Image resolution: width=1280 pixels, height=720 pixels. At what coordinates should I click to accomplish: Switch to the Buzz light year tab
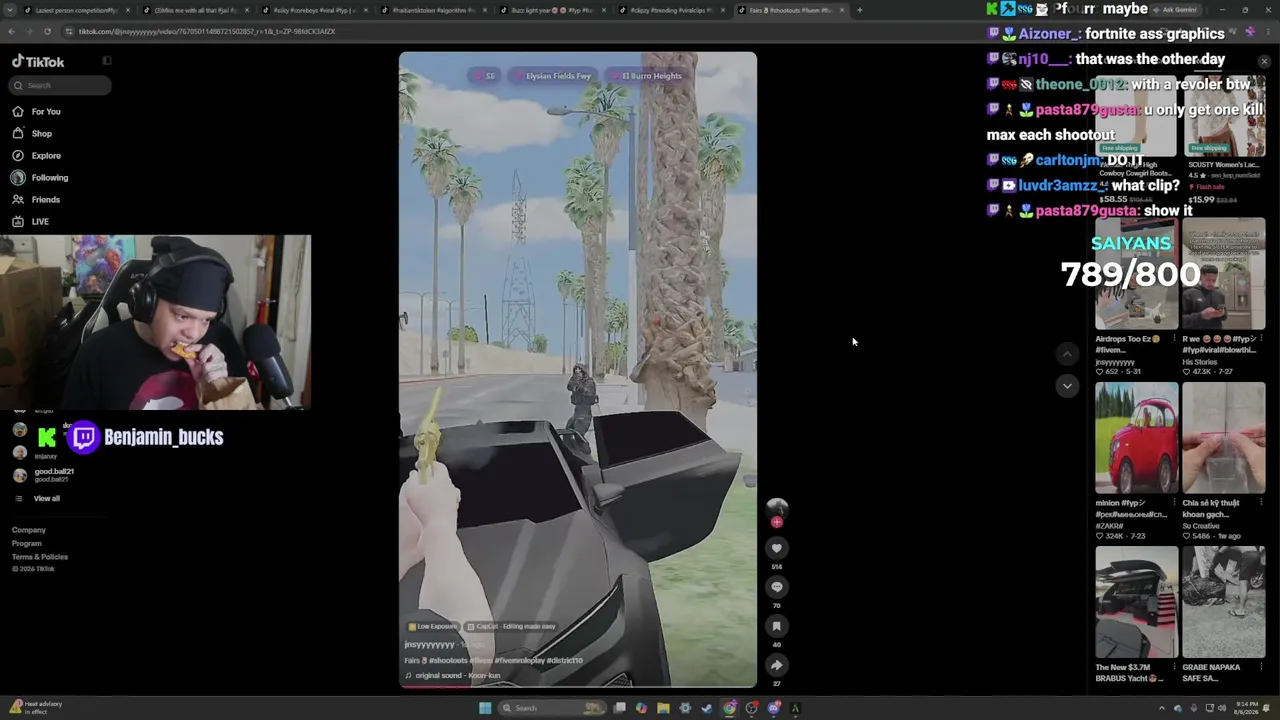coord(553,10)
